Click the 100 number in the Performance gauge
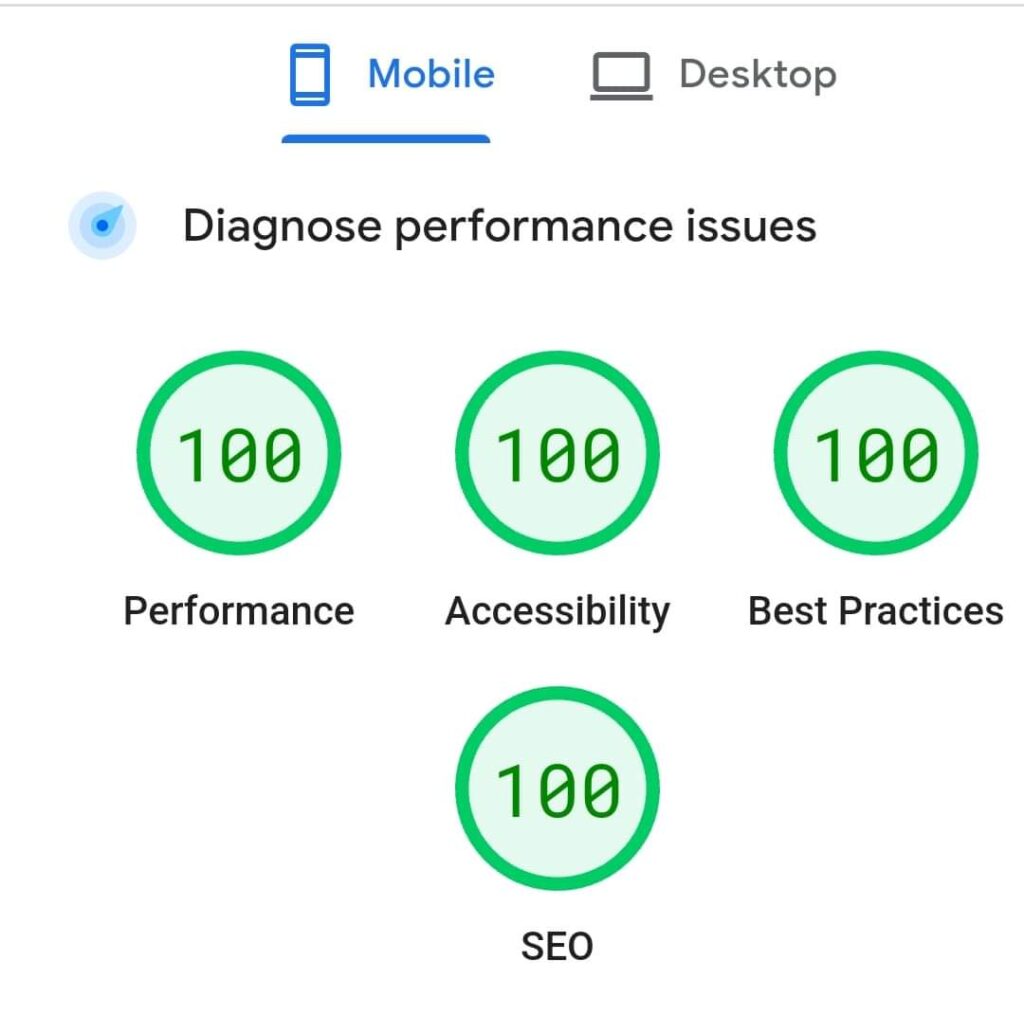1024x1015 pixels. tap(239, 455)
